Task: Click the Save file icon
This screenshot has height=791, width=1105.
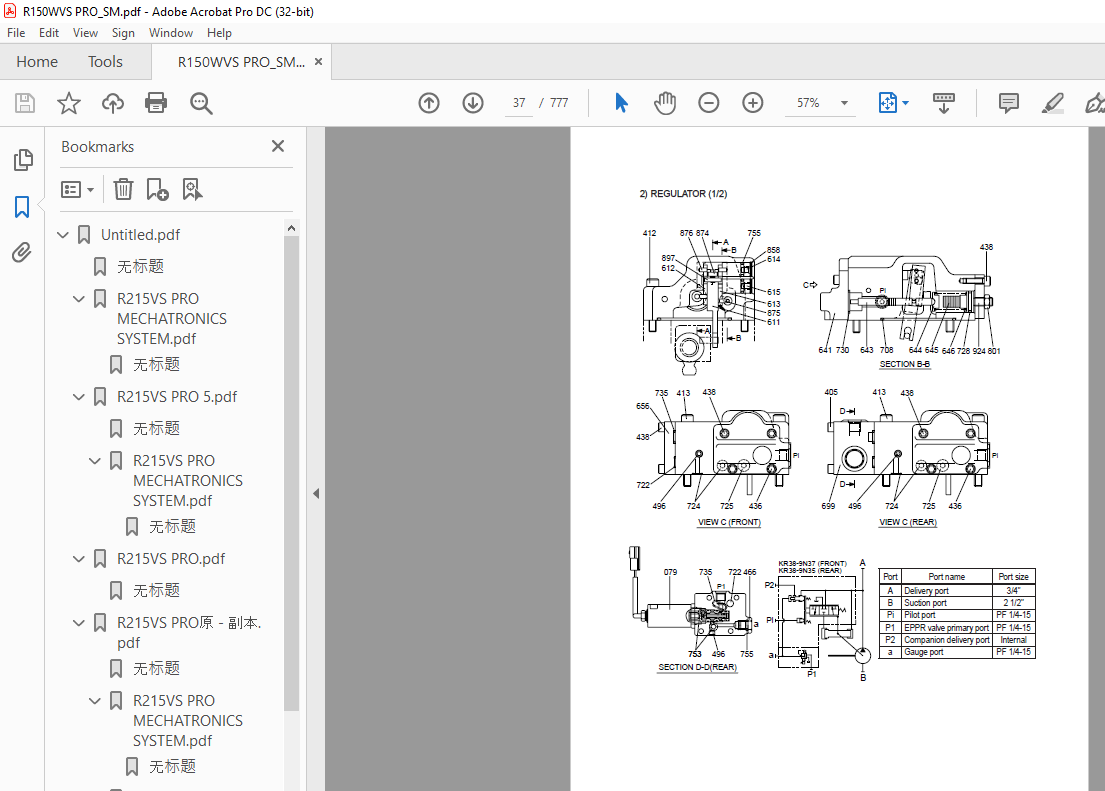Action: pyautogui.click(x=25, y=103)
